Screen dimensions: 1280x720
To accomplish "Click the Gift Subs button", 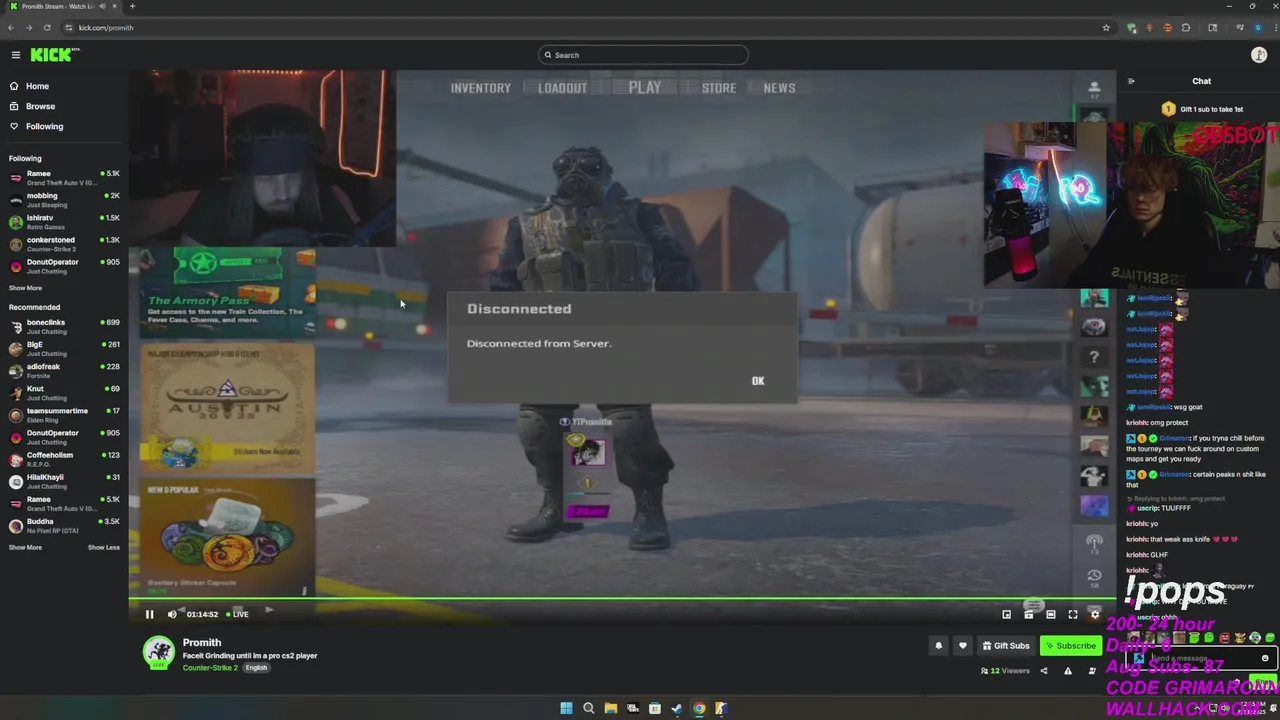I will [1005, 646].
